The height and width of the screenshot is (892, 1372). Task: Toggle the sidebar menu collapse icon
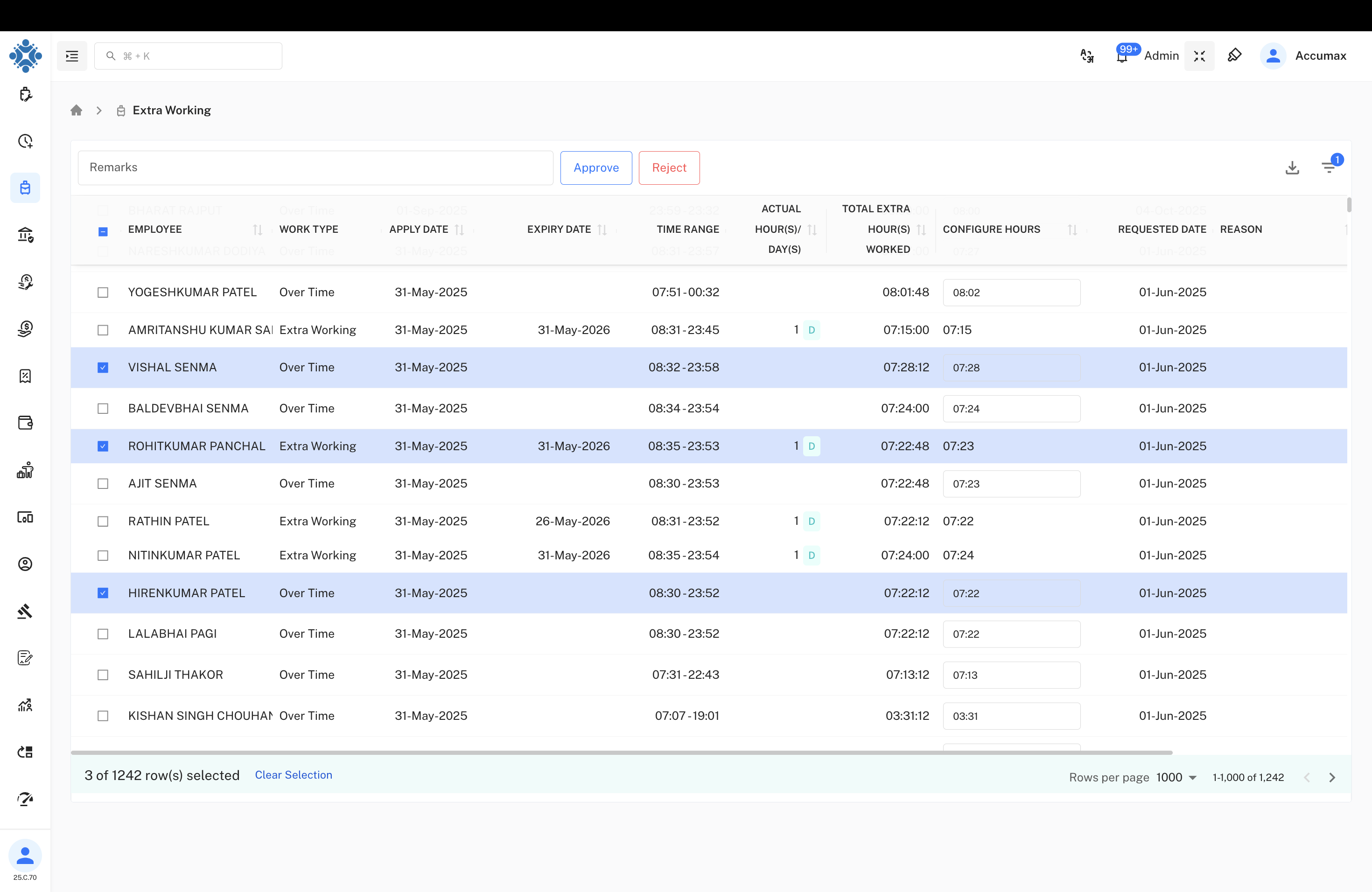coord(72,56)
